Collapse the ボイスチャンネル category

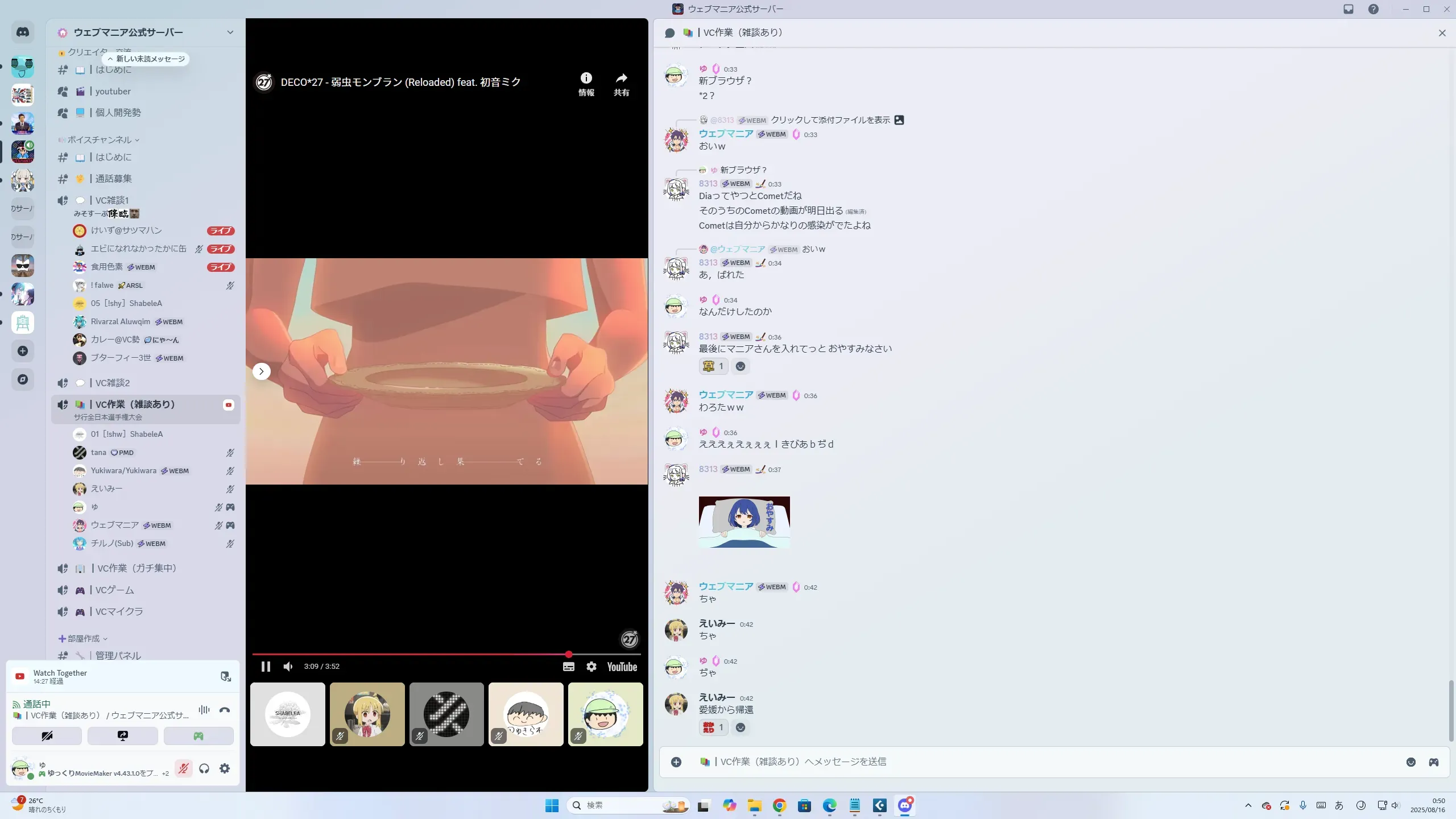pyautogui.click(x=100, y=140)
